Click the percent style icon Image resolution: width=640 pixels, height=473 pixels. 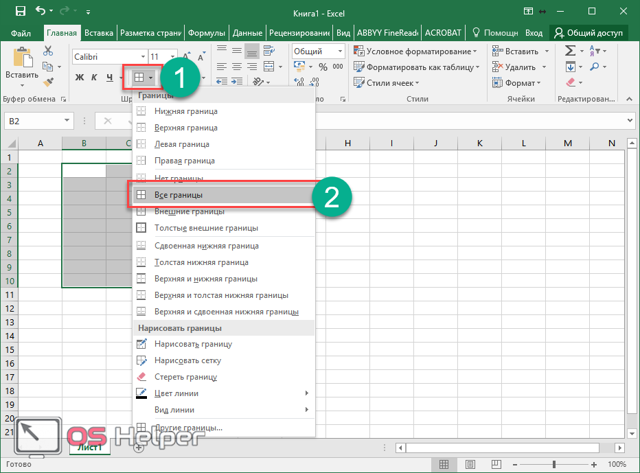(x=323, y=67)
